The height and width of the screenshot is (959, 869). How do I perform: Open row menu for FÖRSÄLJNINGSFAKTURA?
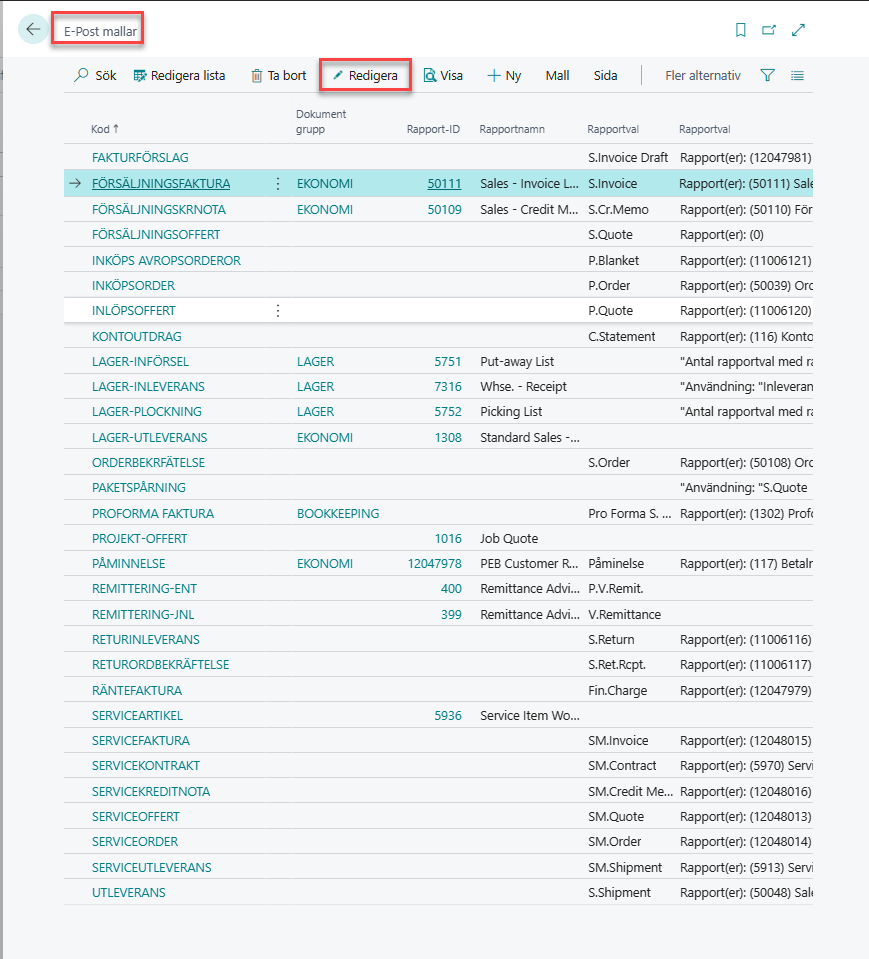pyautogui.click(x=278, y=183)
